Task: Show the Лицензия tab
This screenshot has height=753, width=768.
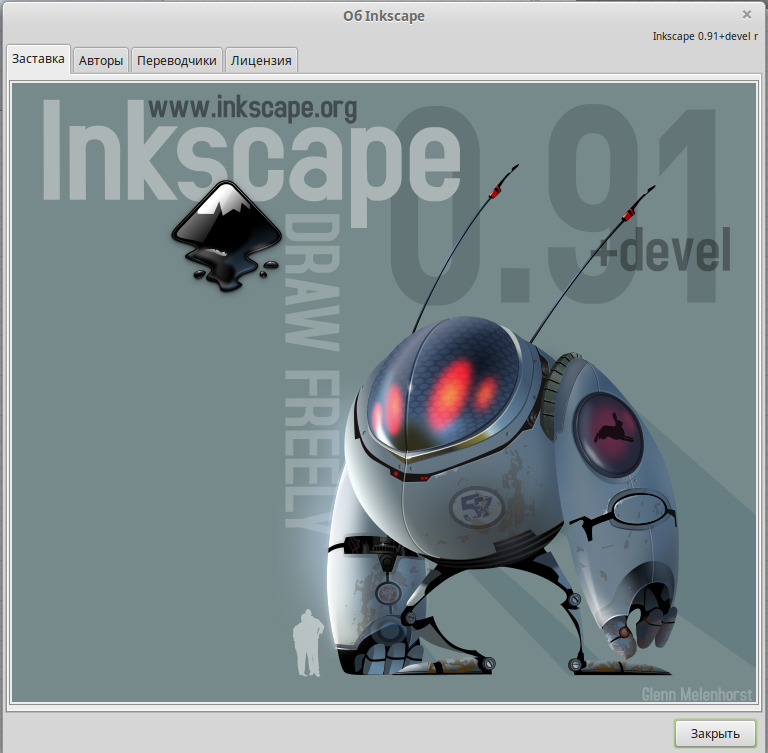Action: tap(261, 60)
